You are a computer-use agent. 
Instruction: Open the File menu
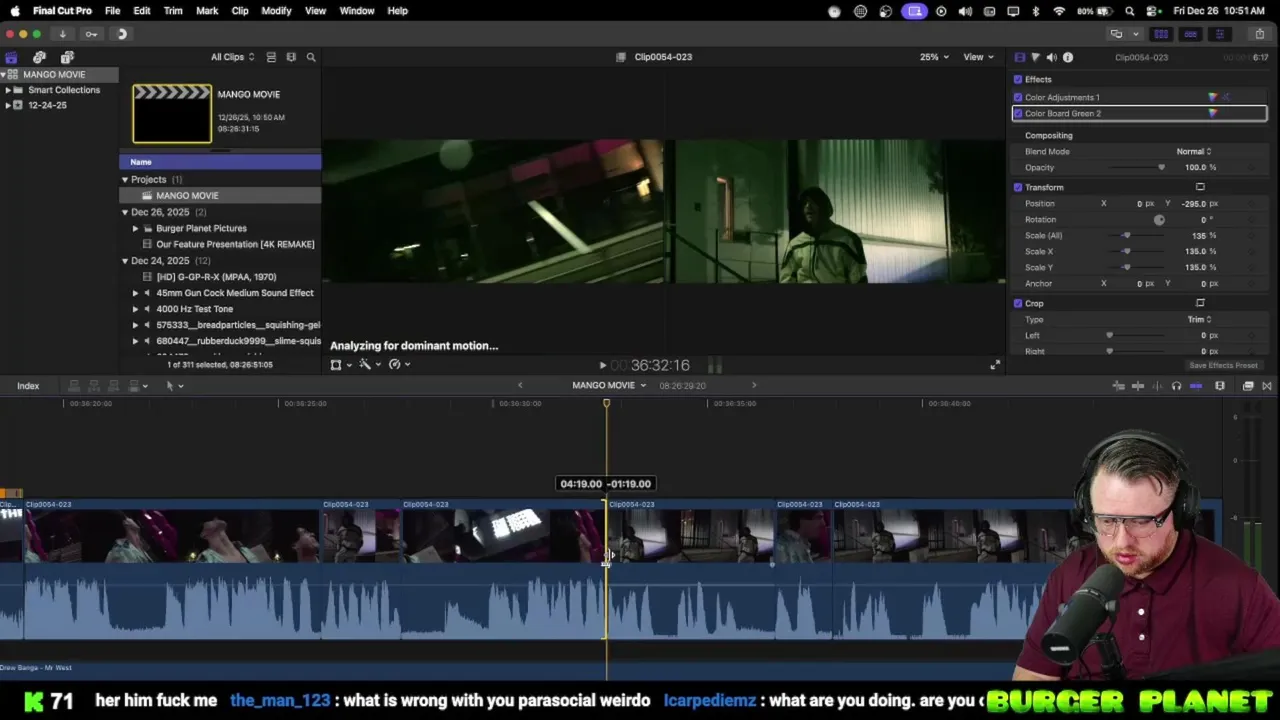click(112, 11)
